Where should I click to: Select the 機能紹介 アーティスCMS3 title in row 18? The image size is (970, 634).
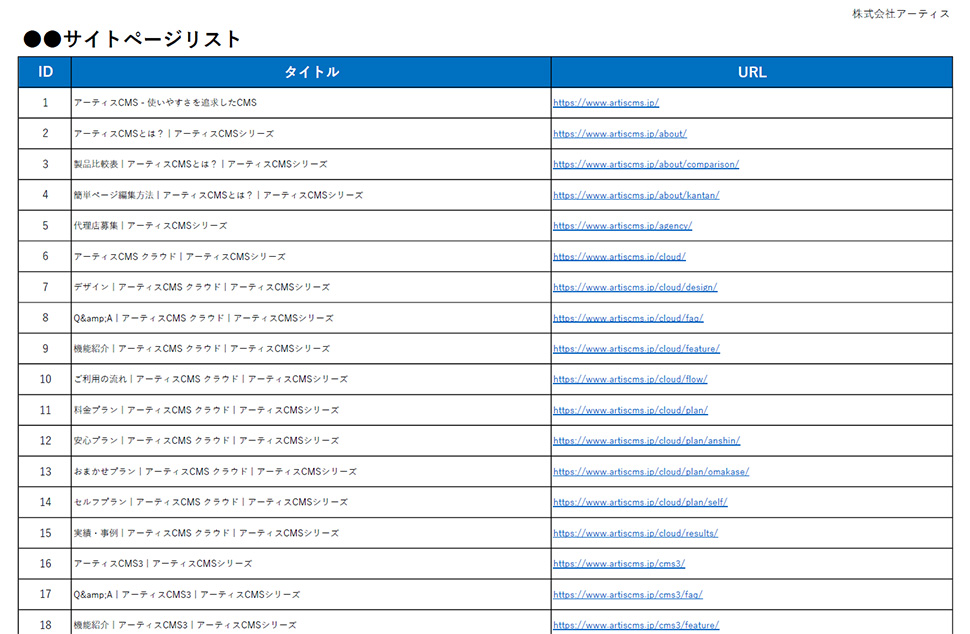coord(311,622)
